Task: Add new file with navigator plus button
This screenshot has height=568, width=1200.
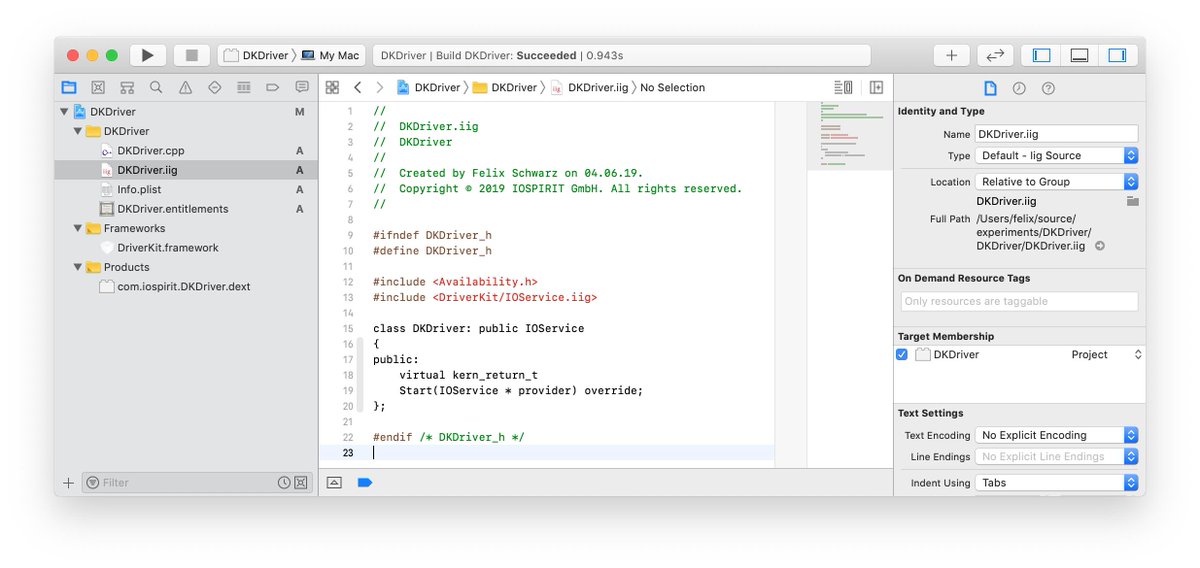Action: (x=68, y=483)
